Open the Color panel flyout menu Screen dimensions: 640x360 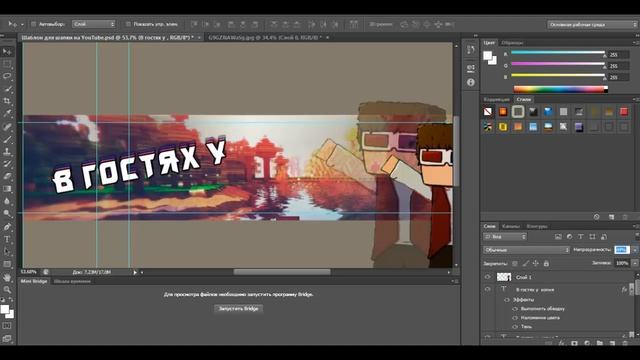click(x=636, y=42)
